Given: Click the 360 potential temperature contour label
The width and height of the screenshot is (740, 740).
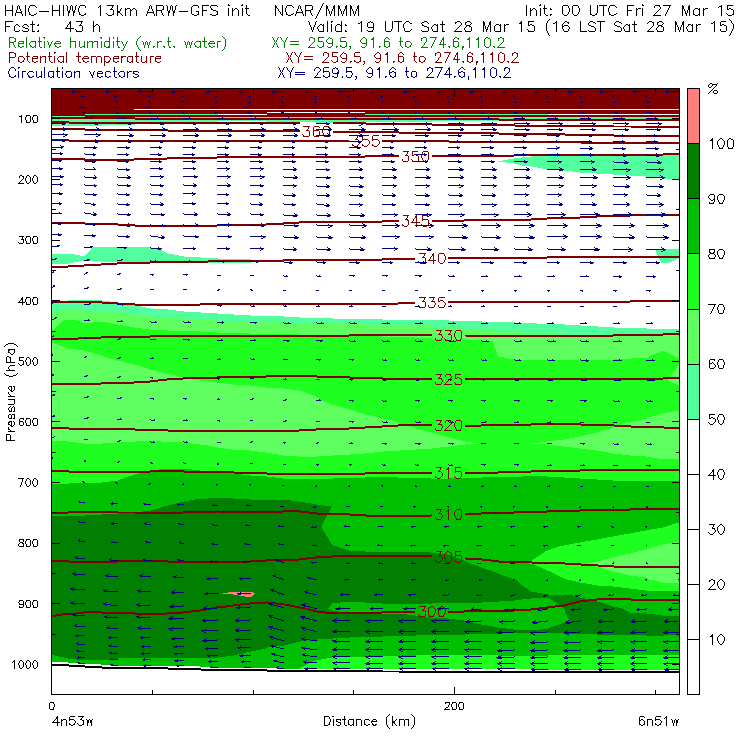Looking at the screenshot, I should click(316, 131).
